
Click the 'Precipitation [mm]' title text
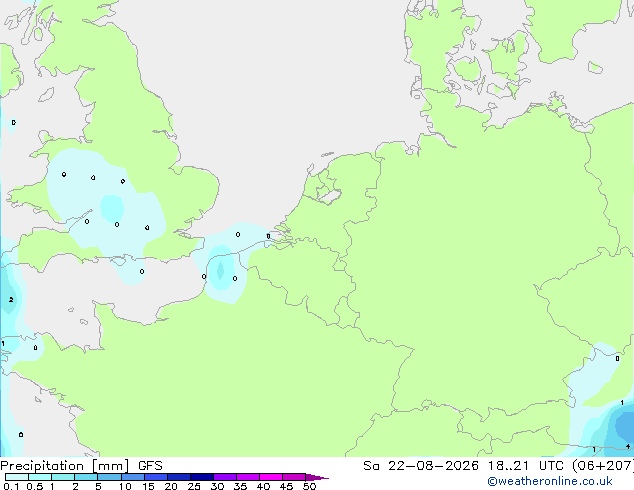(65, 466)
